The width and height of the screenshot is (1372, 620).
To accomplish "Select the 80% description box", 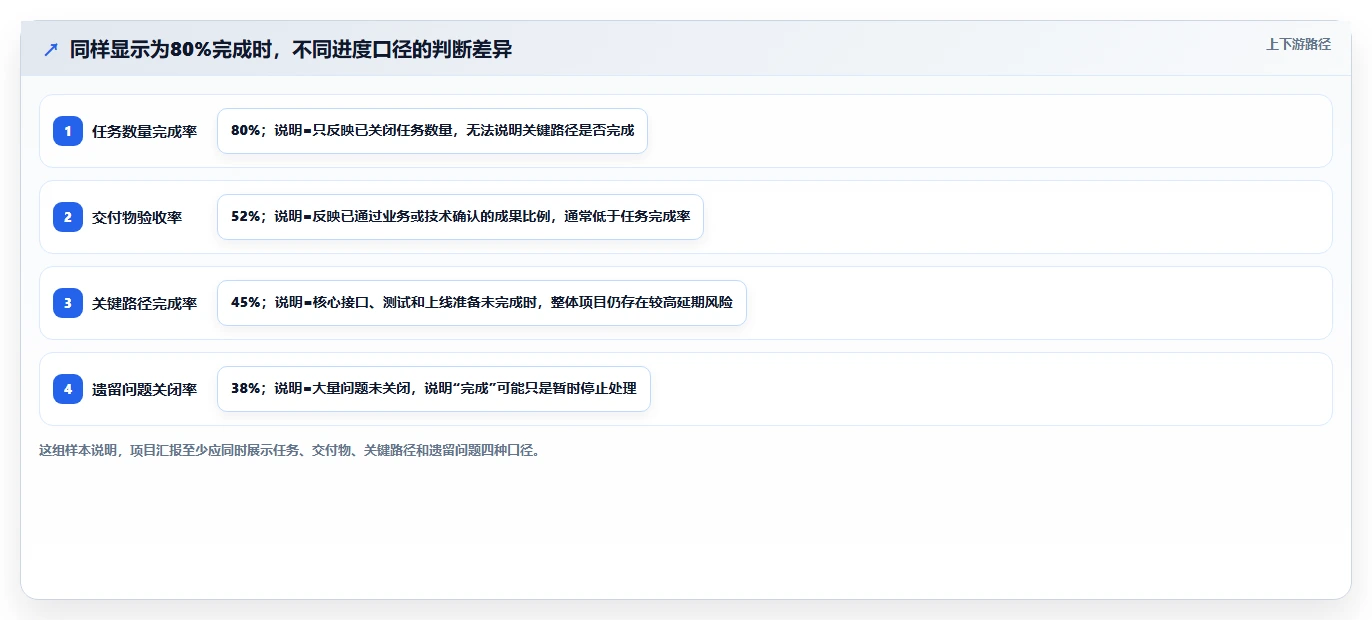I will pos(432,131).
